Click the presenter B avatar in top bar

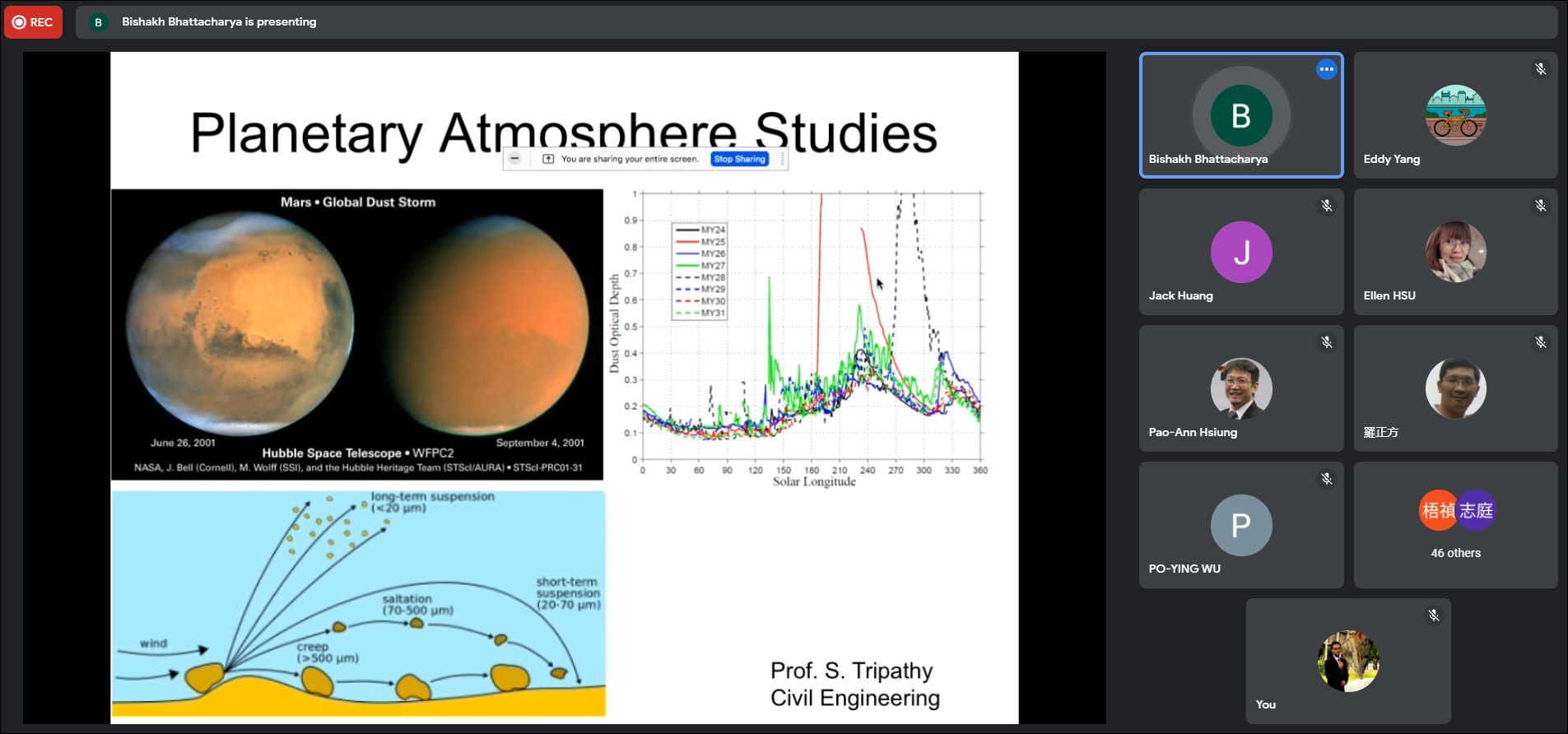pos(98,22)
